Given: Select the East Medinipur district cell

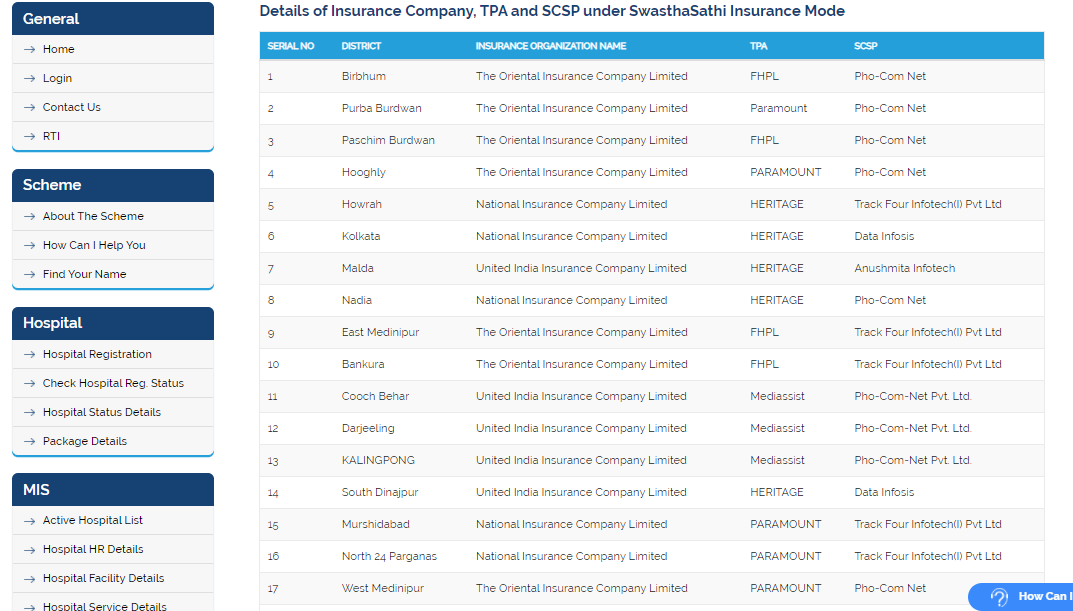Looking at the screenshot, I should coord(380,333).
